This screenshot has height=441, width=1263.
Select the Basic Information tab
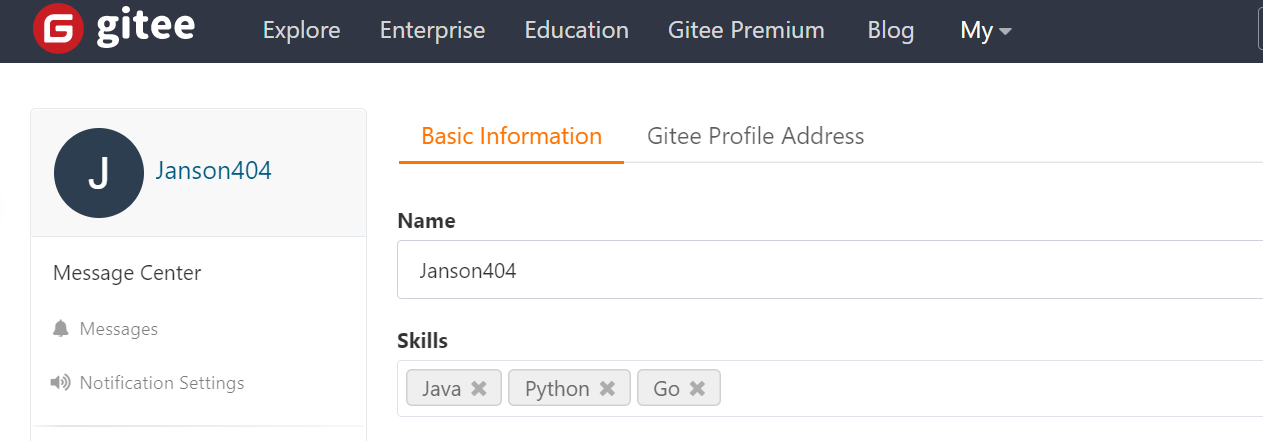click(511, 136)
